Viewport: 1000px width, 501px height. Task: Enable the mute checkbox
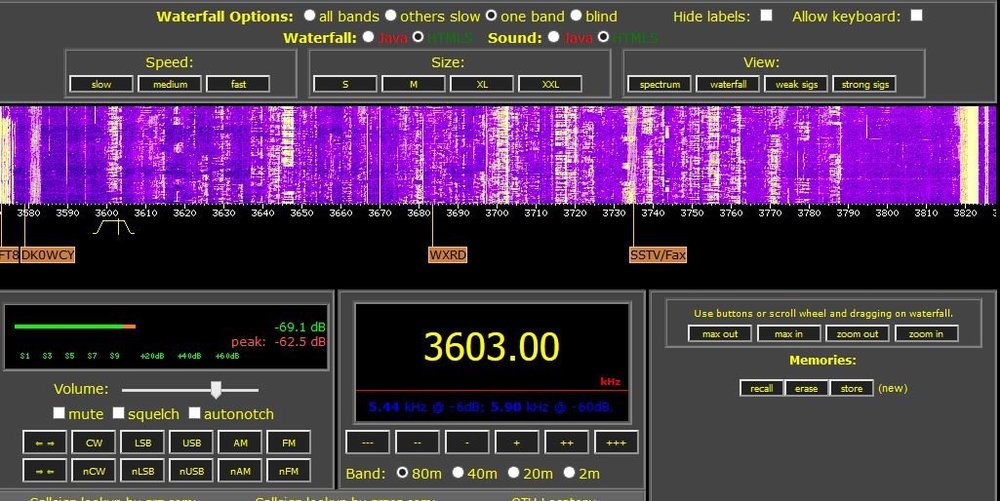59,414
